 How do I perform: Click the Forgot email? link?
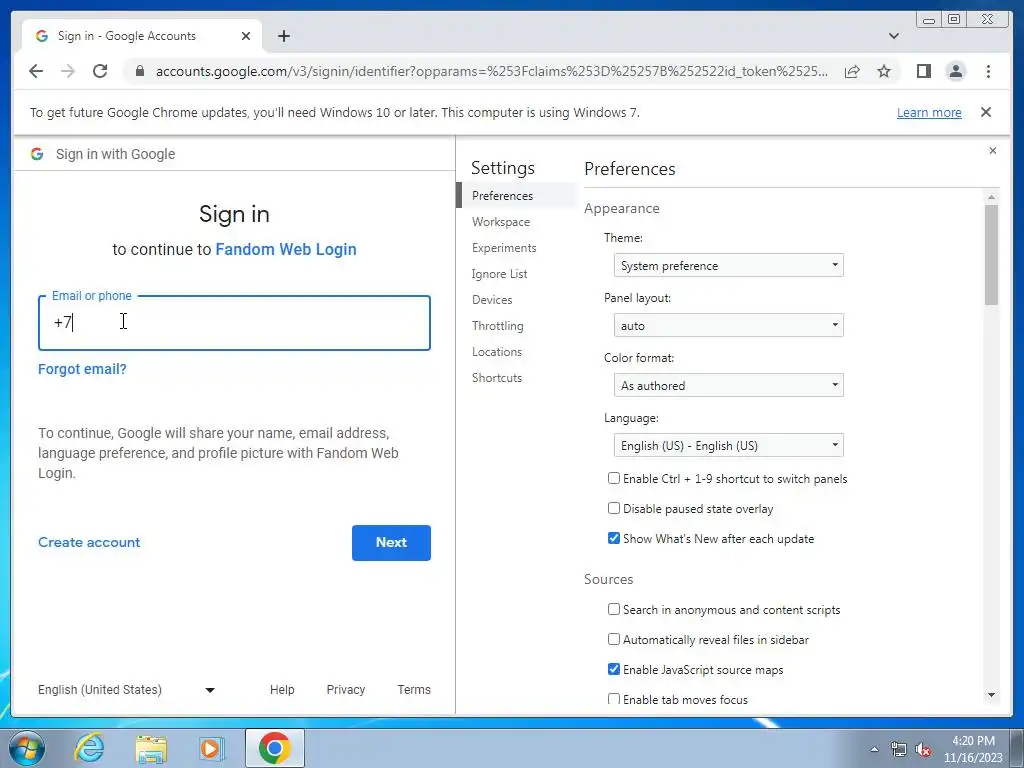coord(82,369)
